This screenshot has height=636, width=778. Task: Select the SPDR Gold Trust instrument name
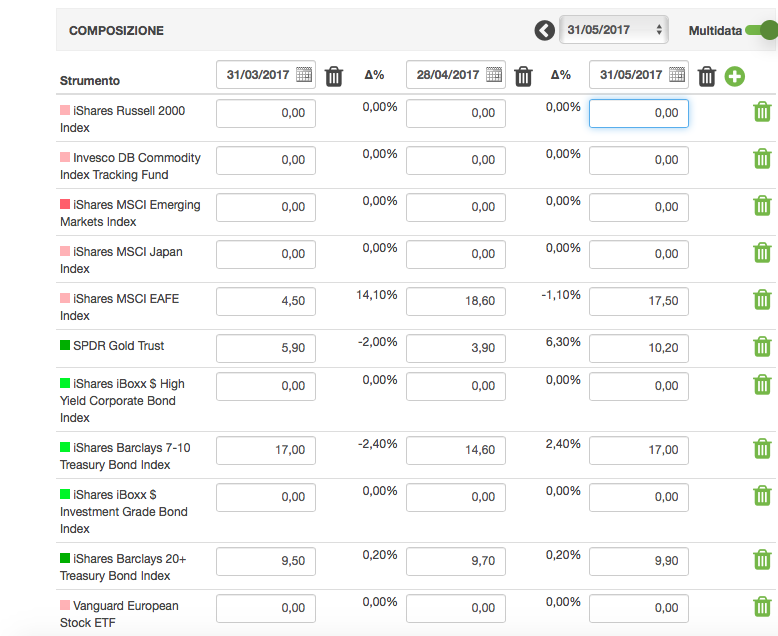[x=119, y=346]
